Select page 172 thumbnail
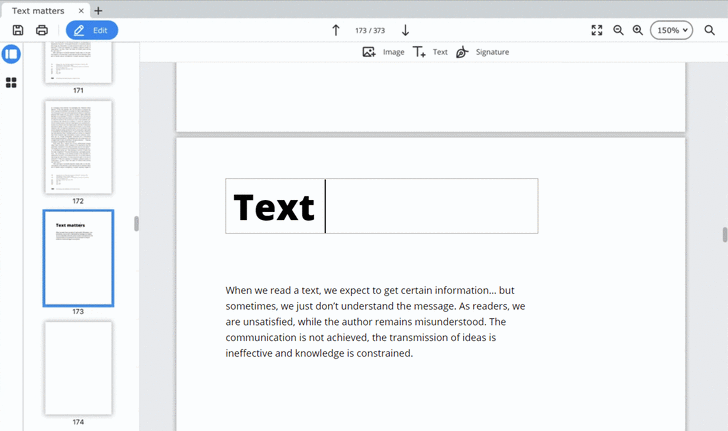The height and width of the screenshot is (431, 728). coord(78,146)
